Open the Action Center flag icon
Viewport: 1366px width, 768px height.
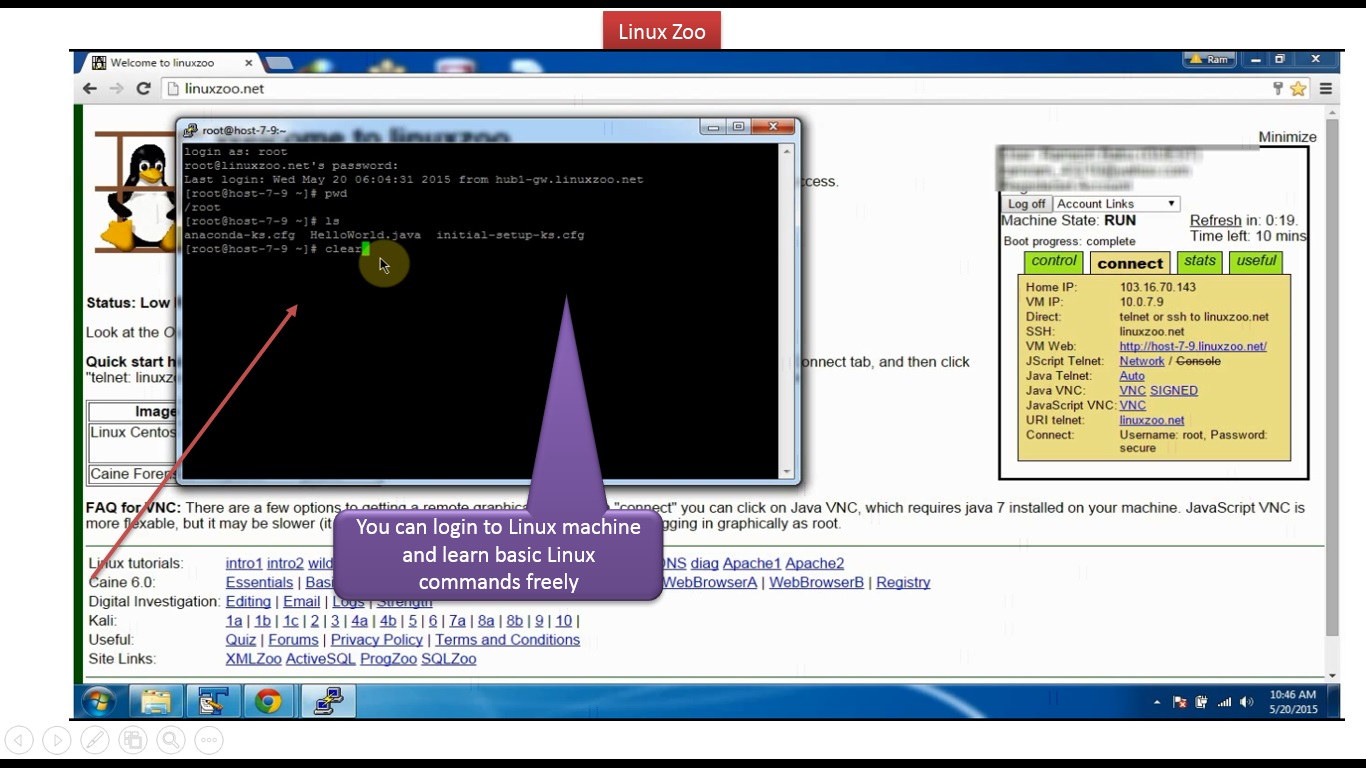[x=1180, y=702]
